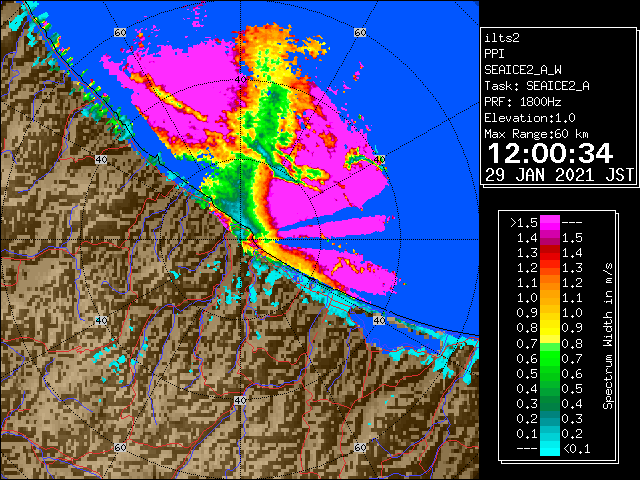Click the '40' label due south of radar
This screenshot has height=480, width=640.
(240, 400)
